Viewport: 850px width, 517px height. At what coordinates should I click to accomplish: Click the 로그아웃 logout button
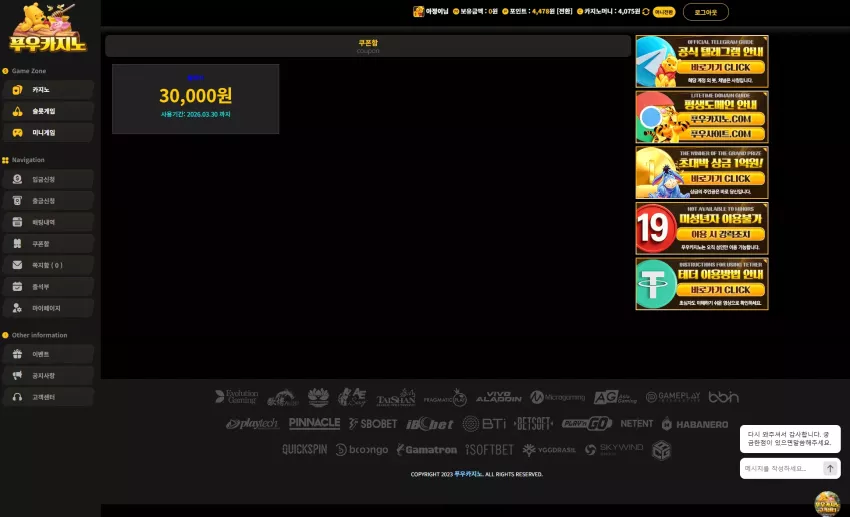(705, 12)
